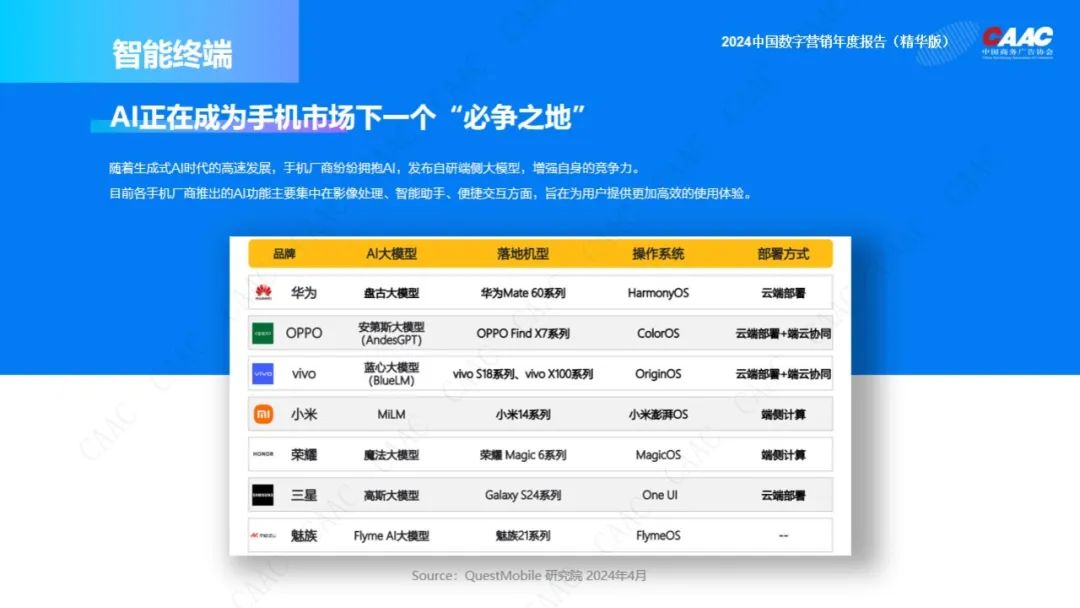Image resolution: width=1080 pixels, height=608 pixels.
Task: Click the vivo S18系列、vivo X100系列 cell
Action: pos(523,374)
